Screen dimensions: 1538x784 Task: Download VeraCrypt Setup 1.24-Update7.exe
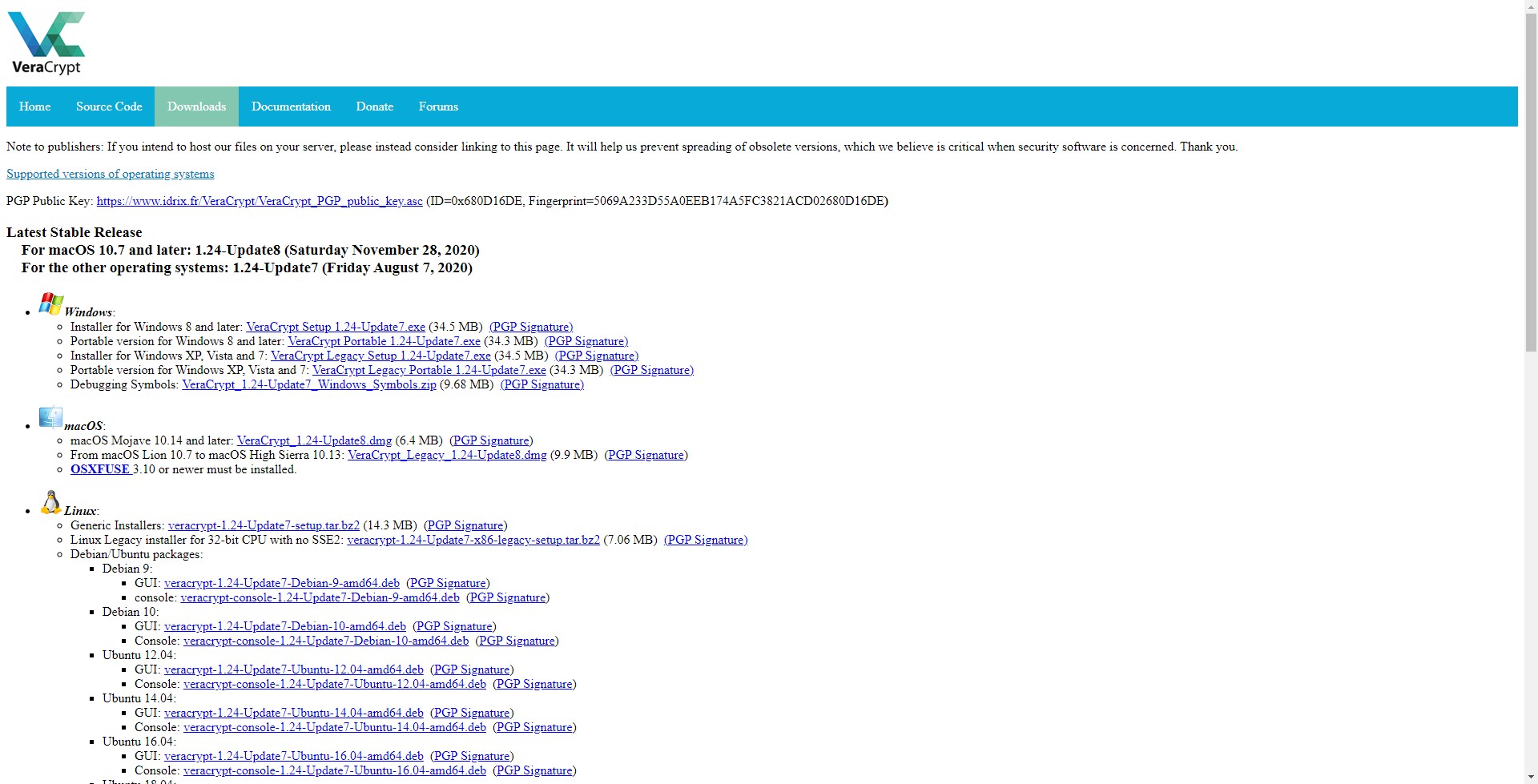pos(336,327)
